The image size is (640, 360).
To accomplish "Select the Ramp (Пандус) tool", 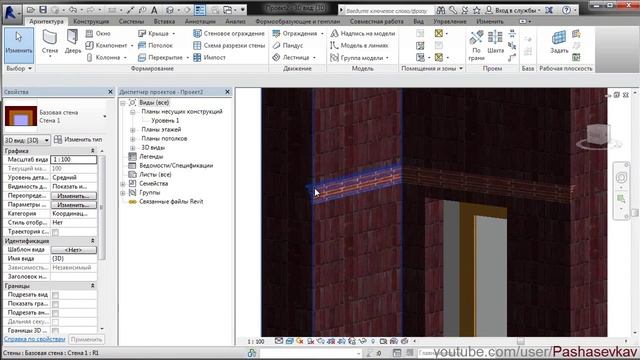I will (288, 45).
